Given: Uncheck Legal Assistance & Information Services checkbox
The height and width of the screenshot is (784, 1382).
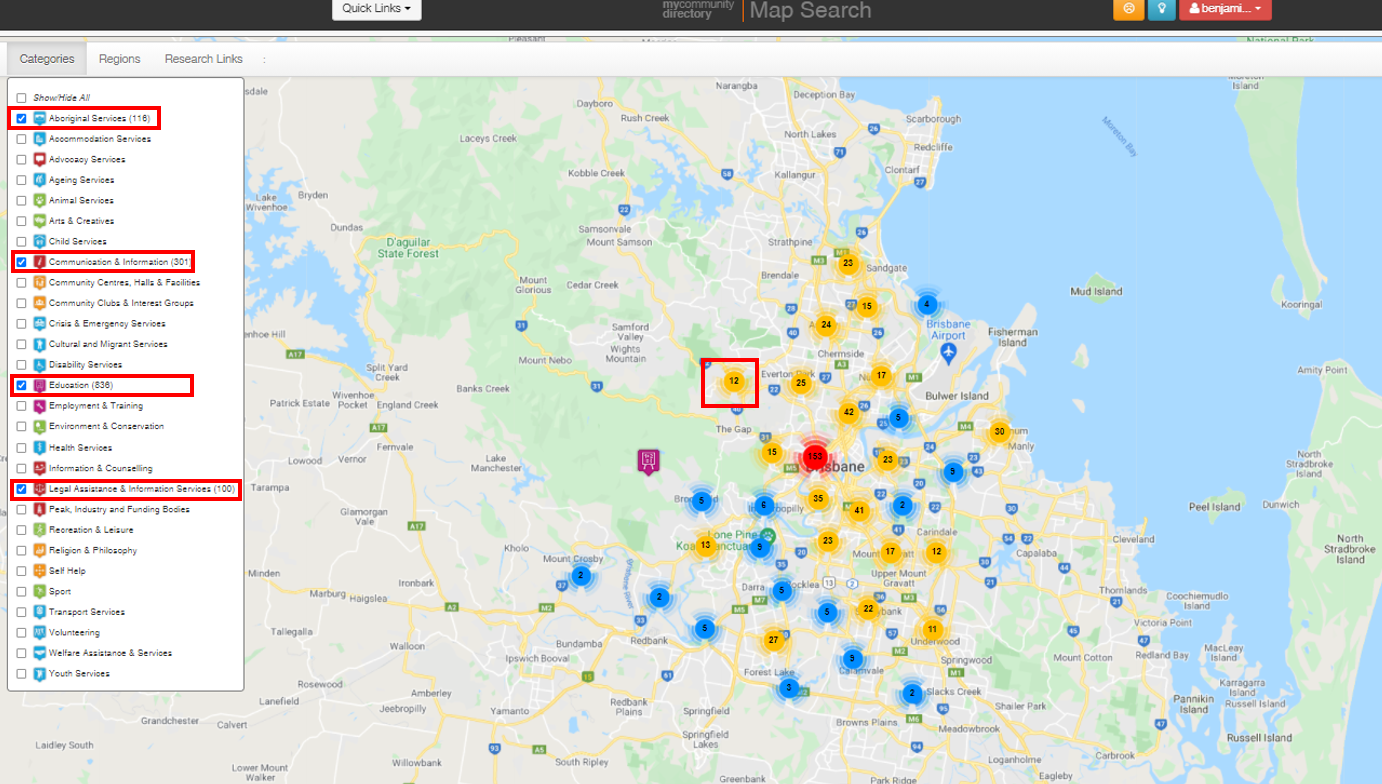Looking at the screenshot, I should [21, 489].
